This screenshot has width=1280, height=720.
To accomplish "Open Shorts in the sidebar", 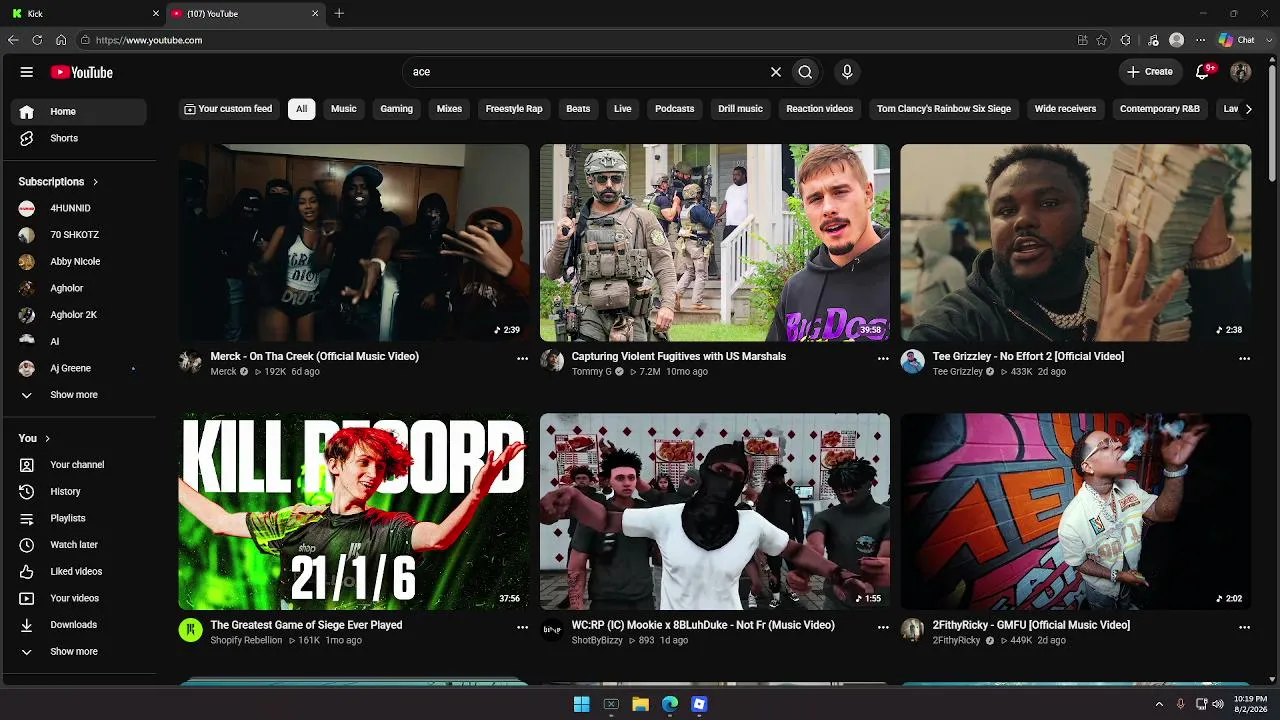I will pyautogui.click(x=80, y=138).
